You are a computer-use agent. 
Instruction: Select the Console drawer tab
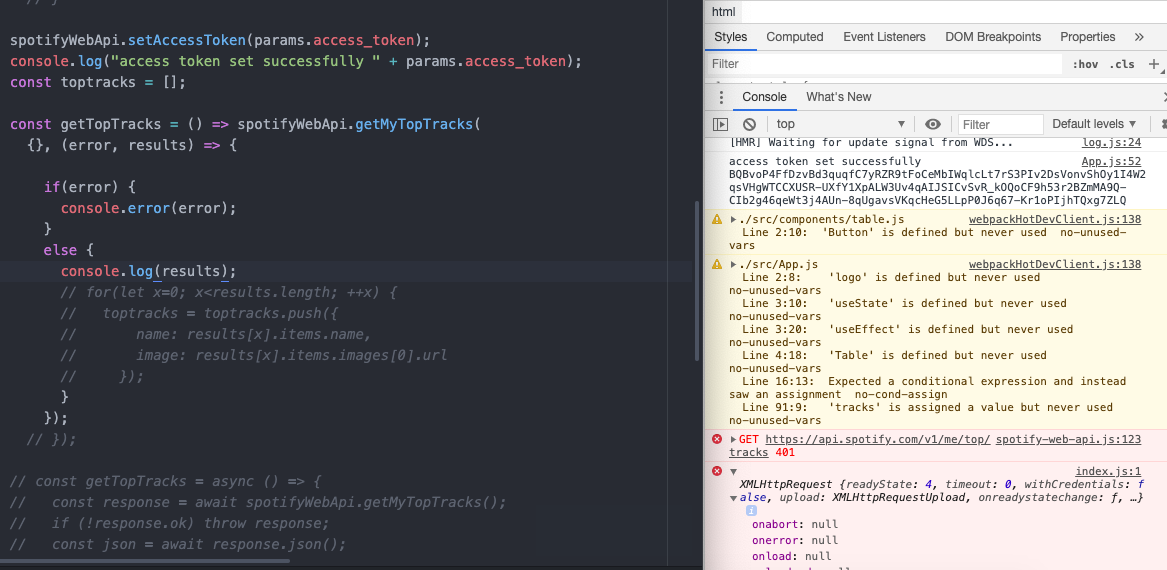coord(764,97)
